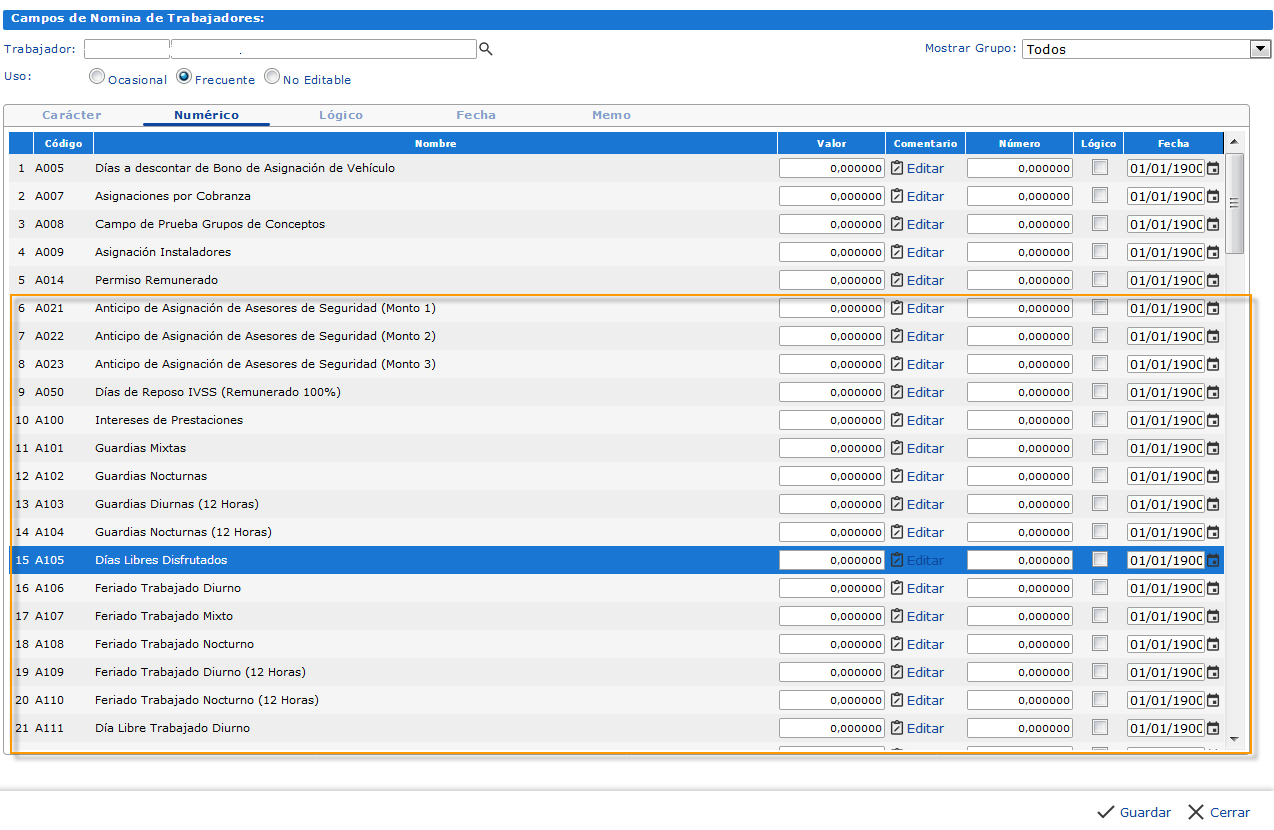Select the No Editable usage option
1274x830 pixels.
(x=272, y=76)
